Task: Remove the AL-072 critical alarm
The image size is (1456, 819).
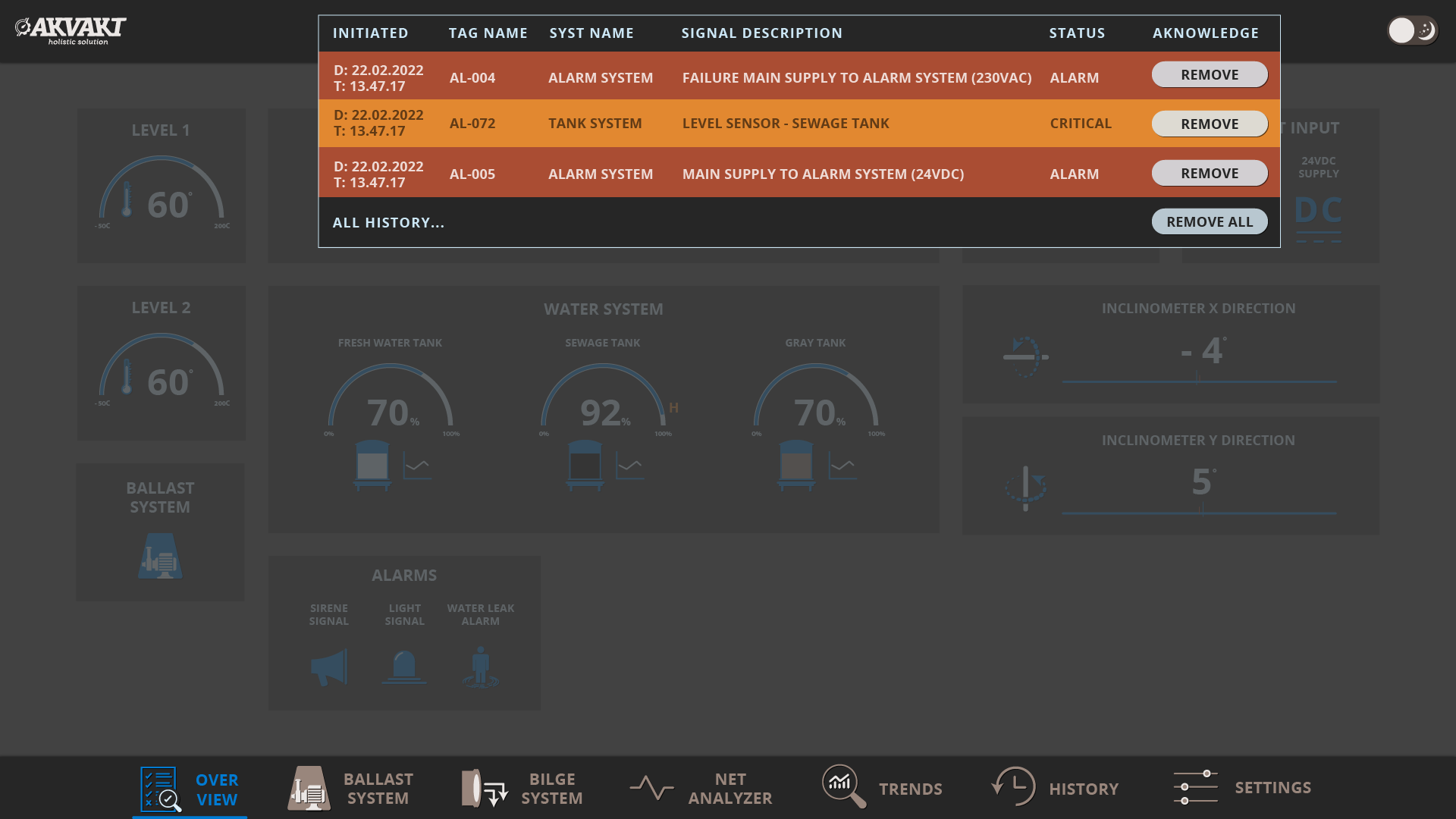Action: coord(1210,124)
